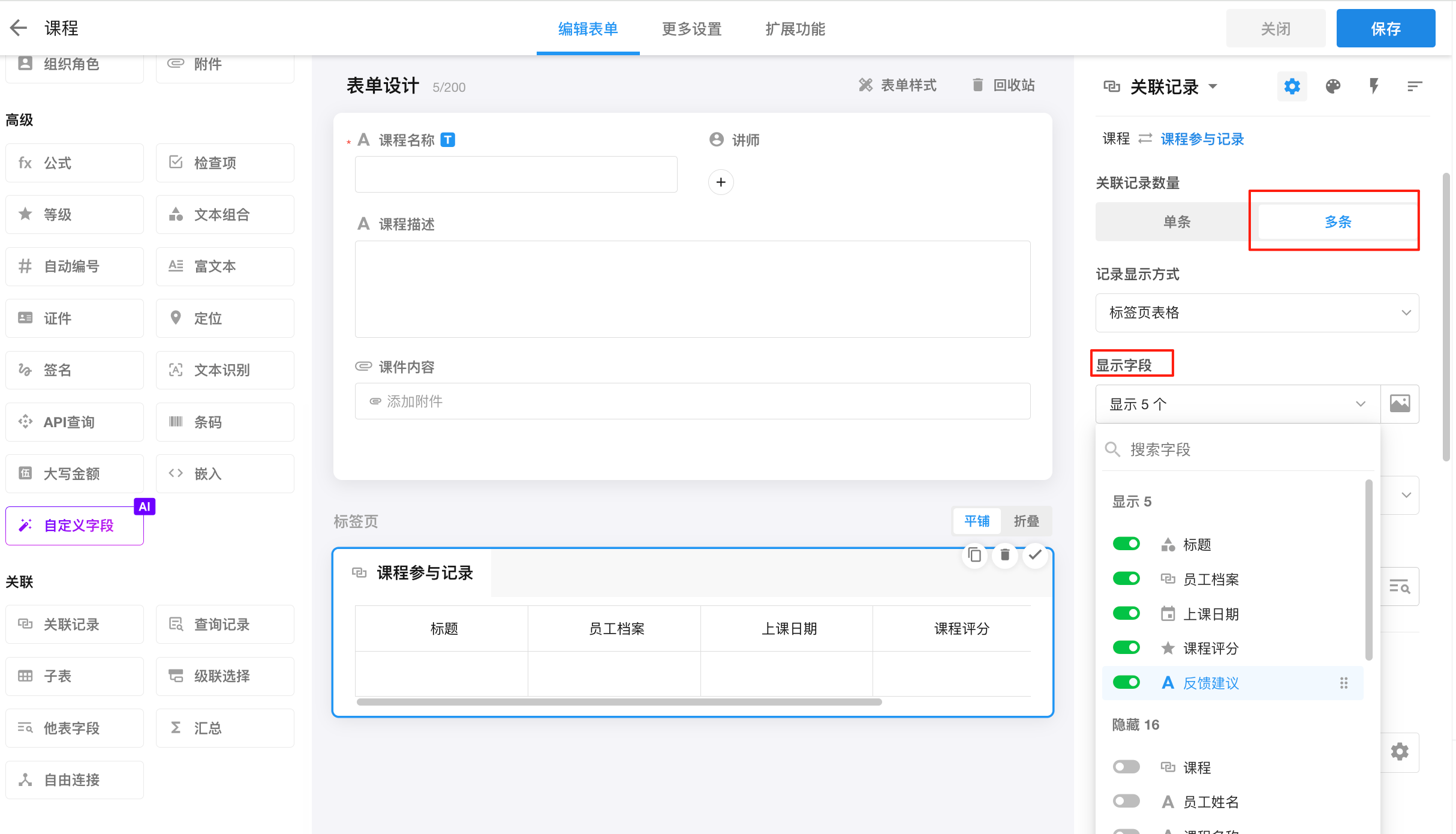Switch to the 扩展功能 tab

coord(795,29)
